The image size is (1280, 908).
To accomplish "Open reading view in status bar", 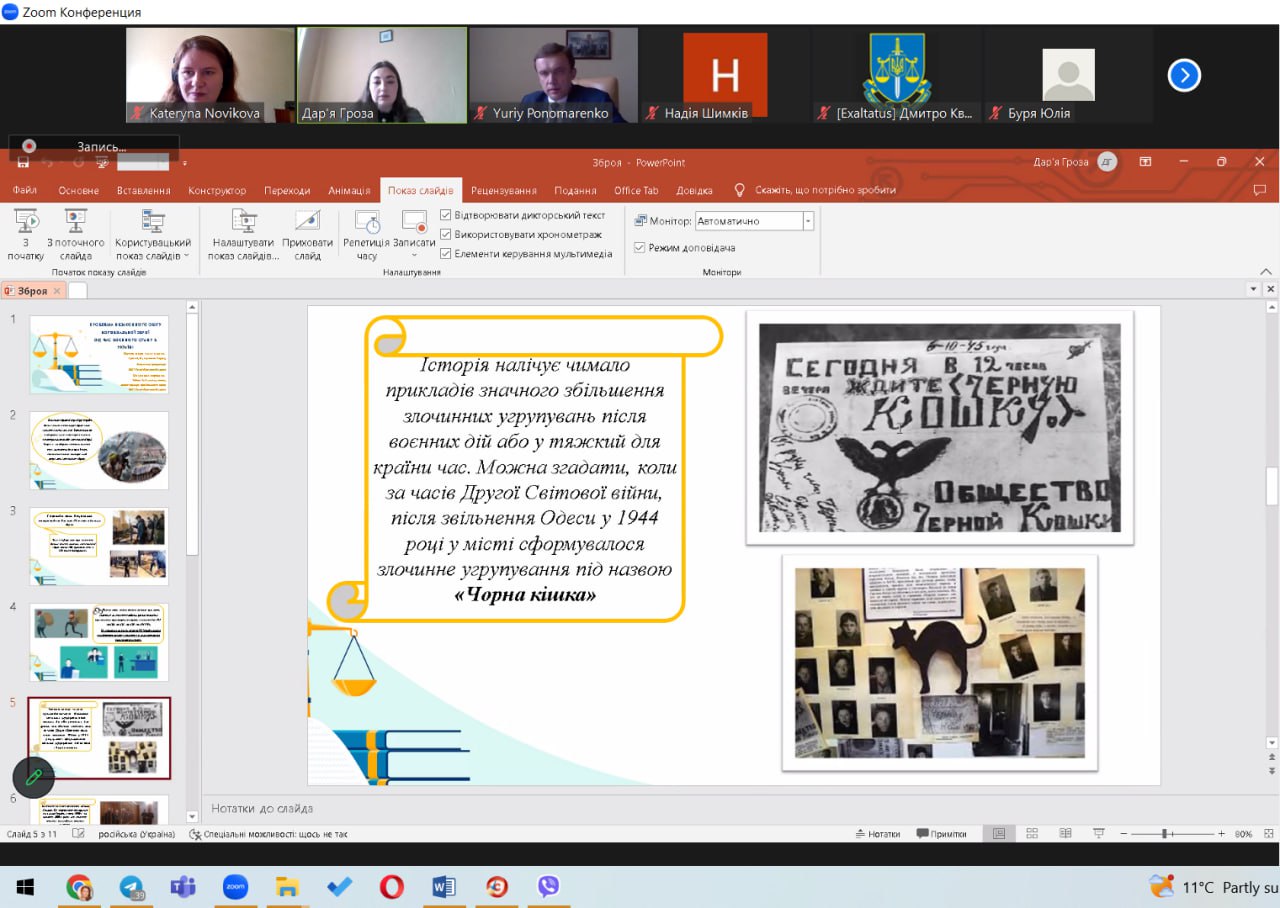I will point(1064,833).
